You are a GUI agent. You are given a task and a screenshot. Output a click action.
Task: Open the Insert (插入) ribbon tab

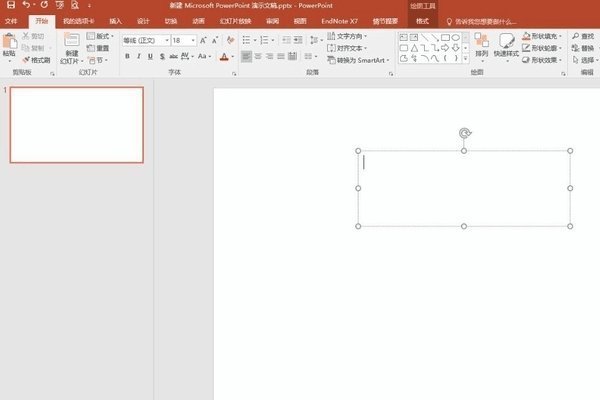(116, 20)
